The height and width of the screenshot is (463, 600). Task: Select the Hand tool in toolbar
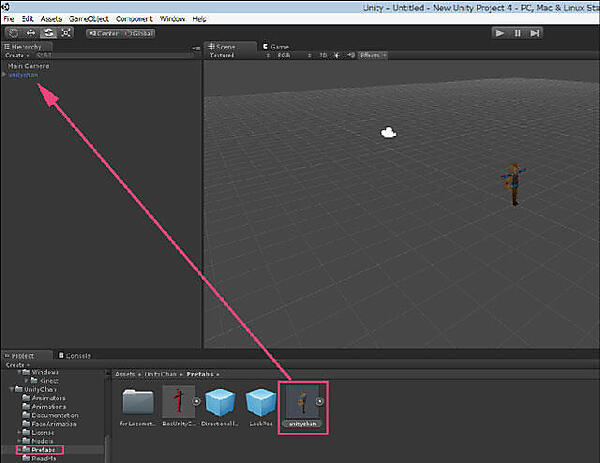pos(14,33)
